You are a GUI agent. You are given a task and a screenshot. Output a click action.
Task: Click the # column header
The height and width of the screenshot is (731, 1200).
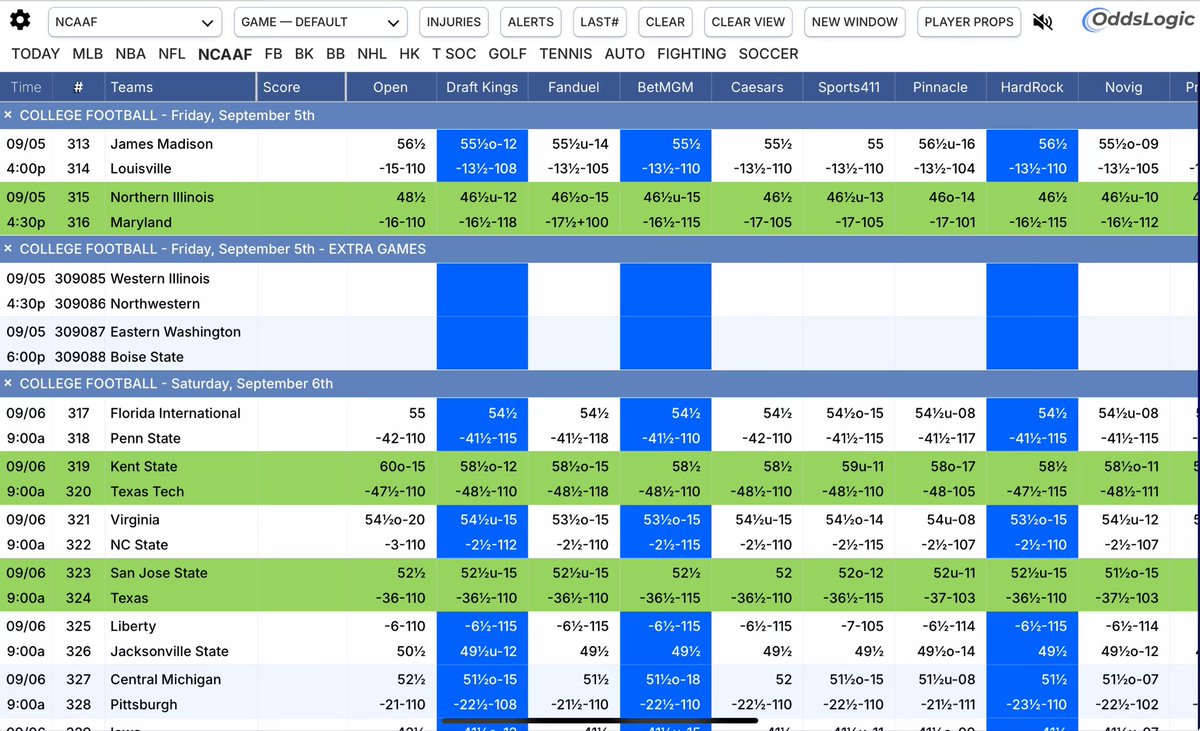click(78, 87)
